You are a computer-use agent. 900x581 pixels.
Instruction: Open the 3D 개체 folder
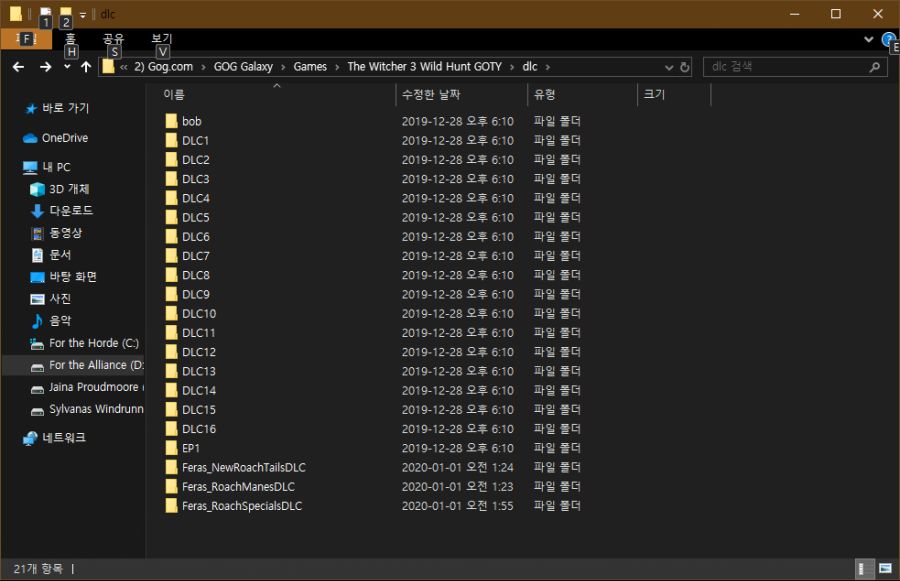point(69,189)
